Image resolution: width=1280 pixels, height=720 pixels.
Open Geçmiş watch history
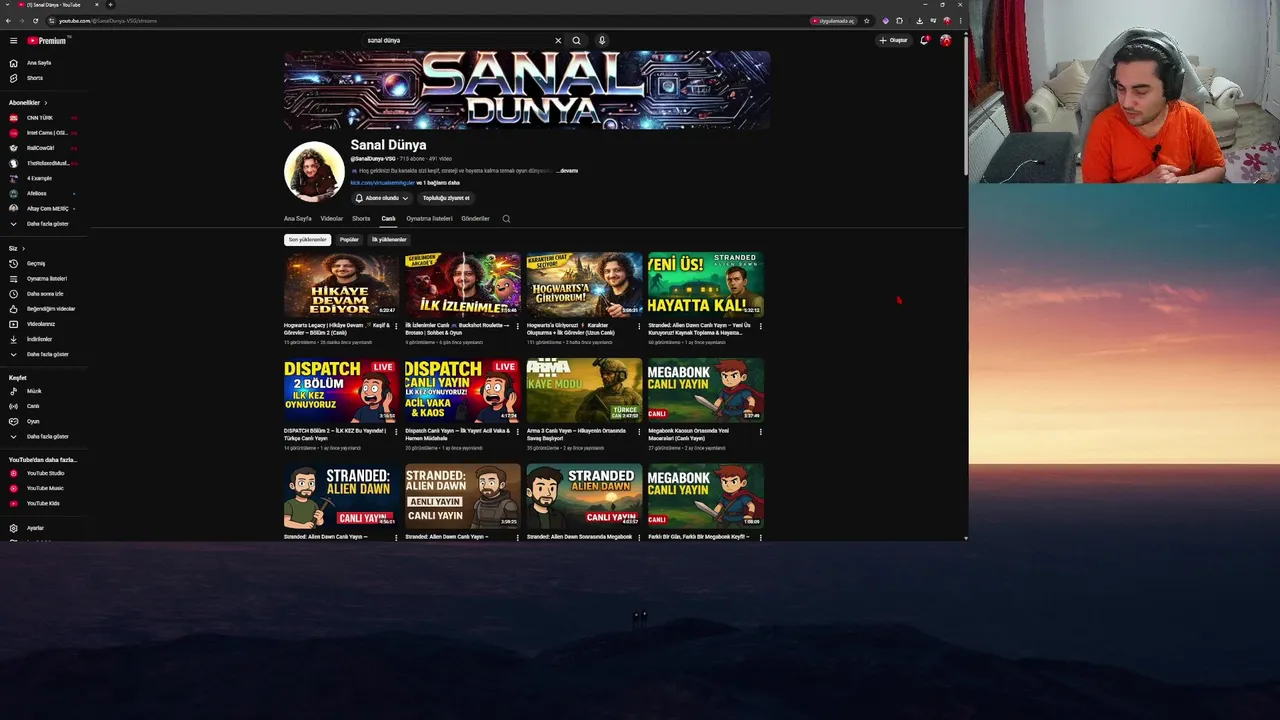[x=36, y=264]
